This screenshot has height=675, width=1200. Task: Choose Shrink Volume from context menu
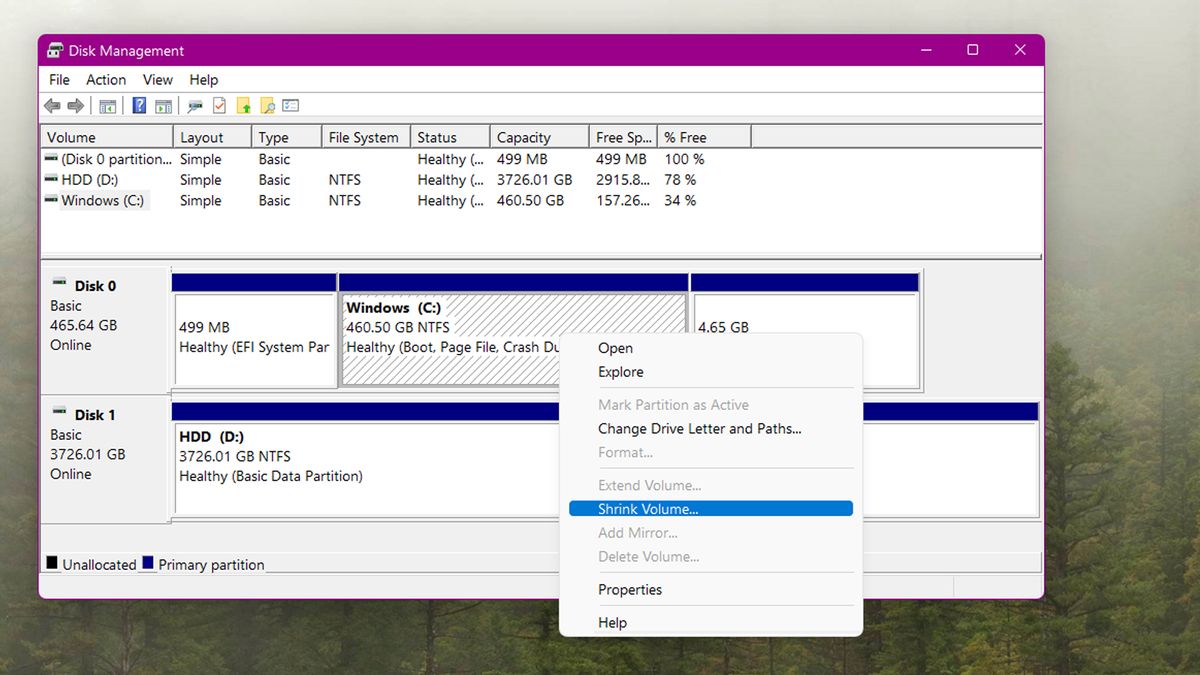[711, 509]
